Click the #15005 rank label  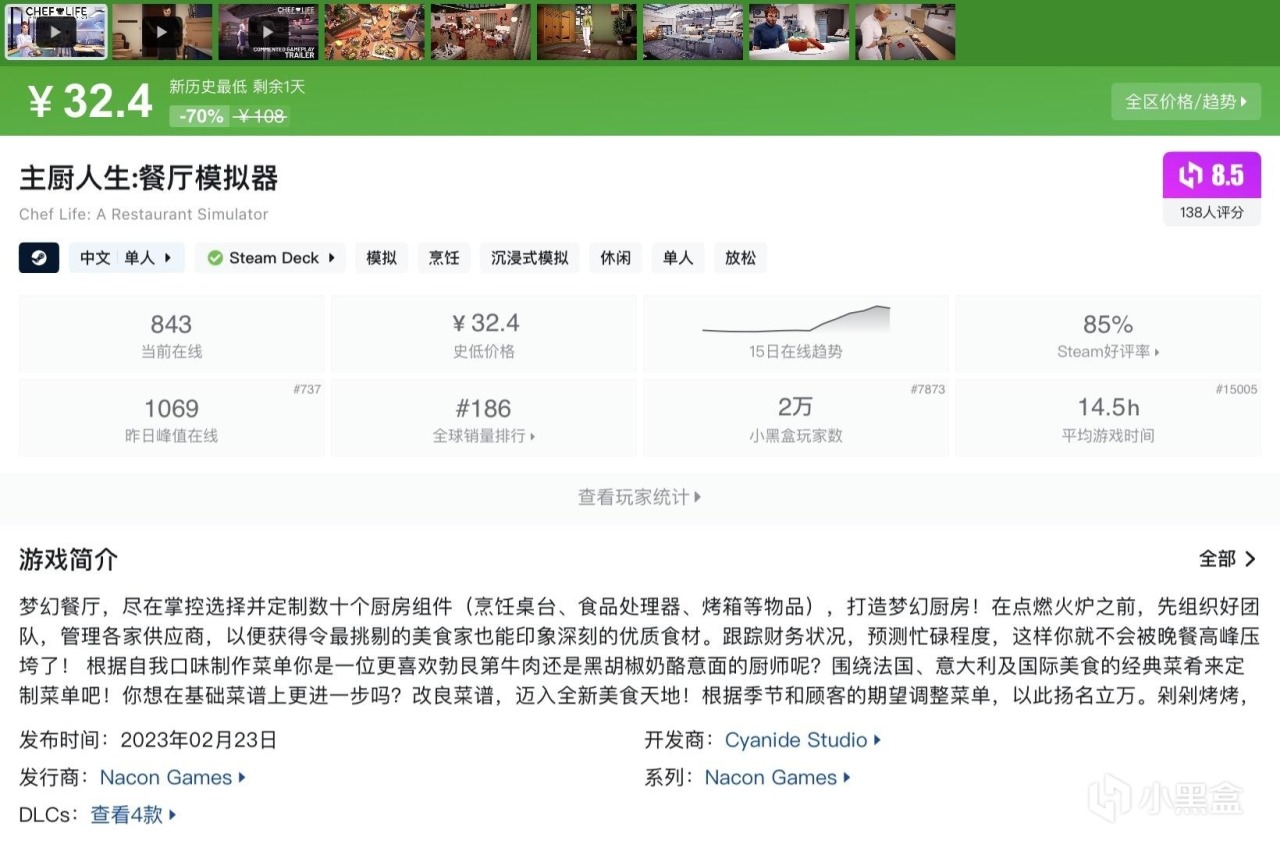click(x=1237, y=389)
